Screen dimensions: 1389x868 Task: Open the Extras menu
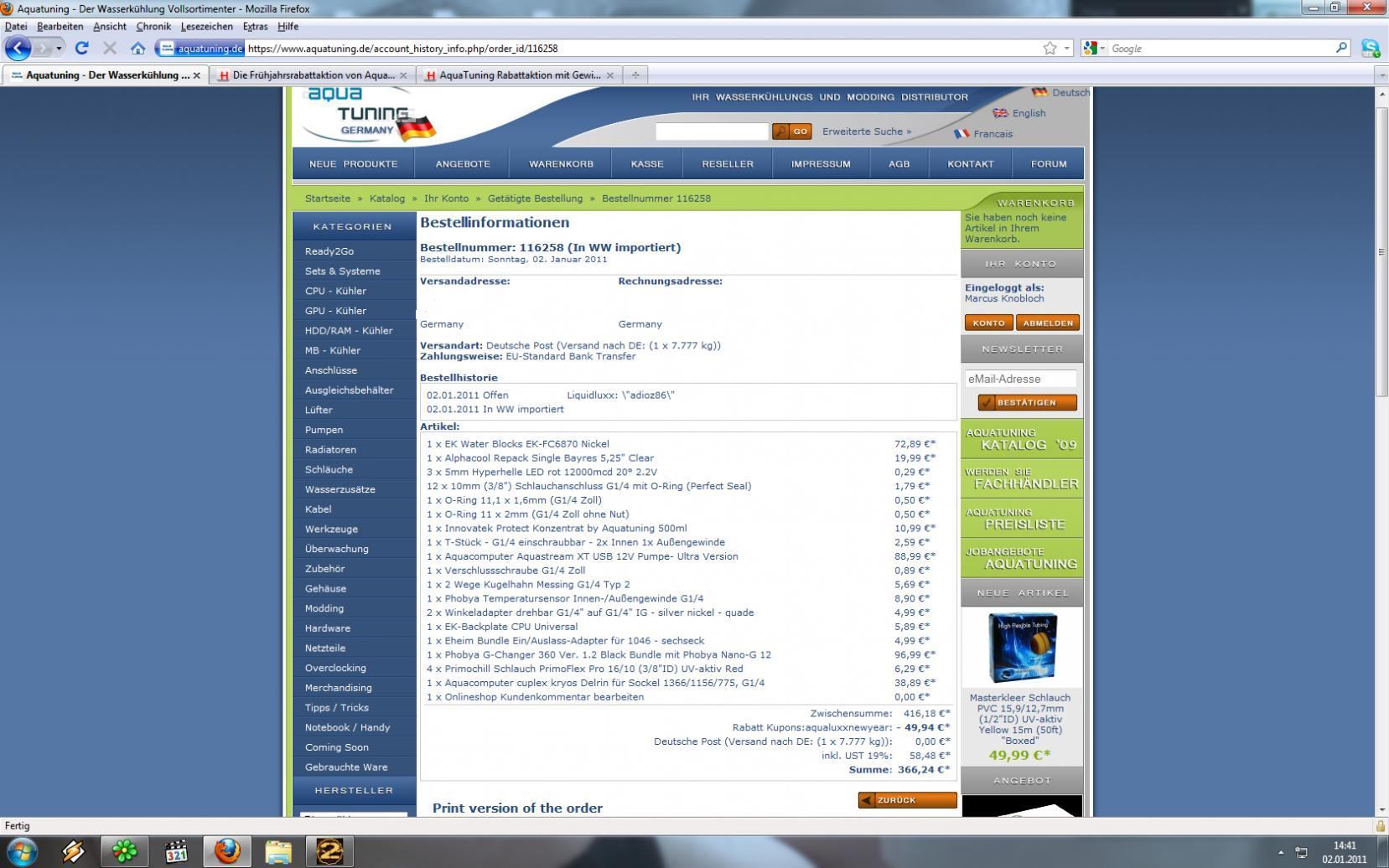[x=256, y=27]
